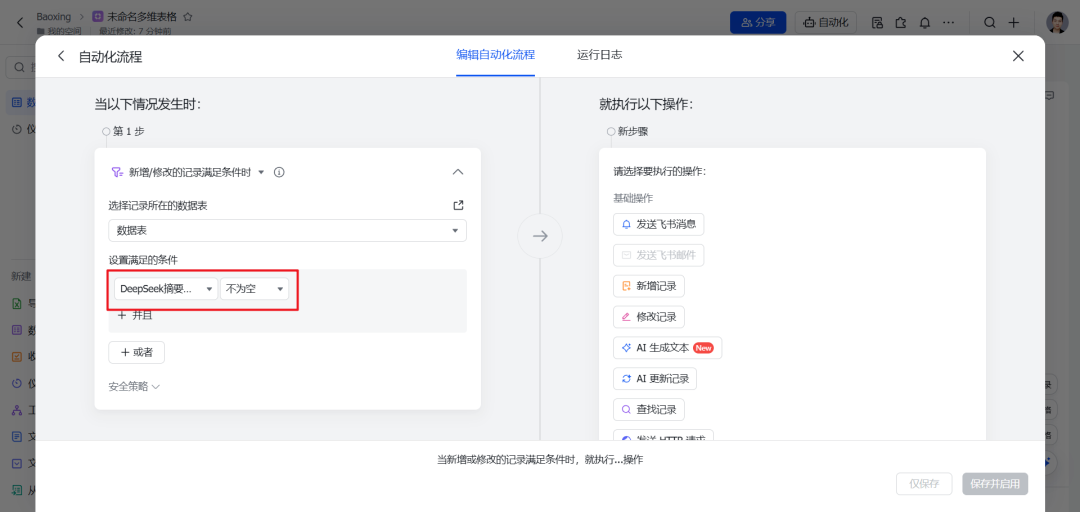Open the DeepSeek摘要 field dropdown
This screenshot has height=512, width=1080.
[166, 289]
